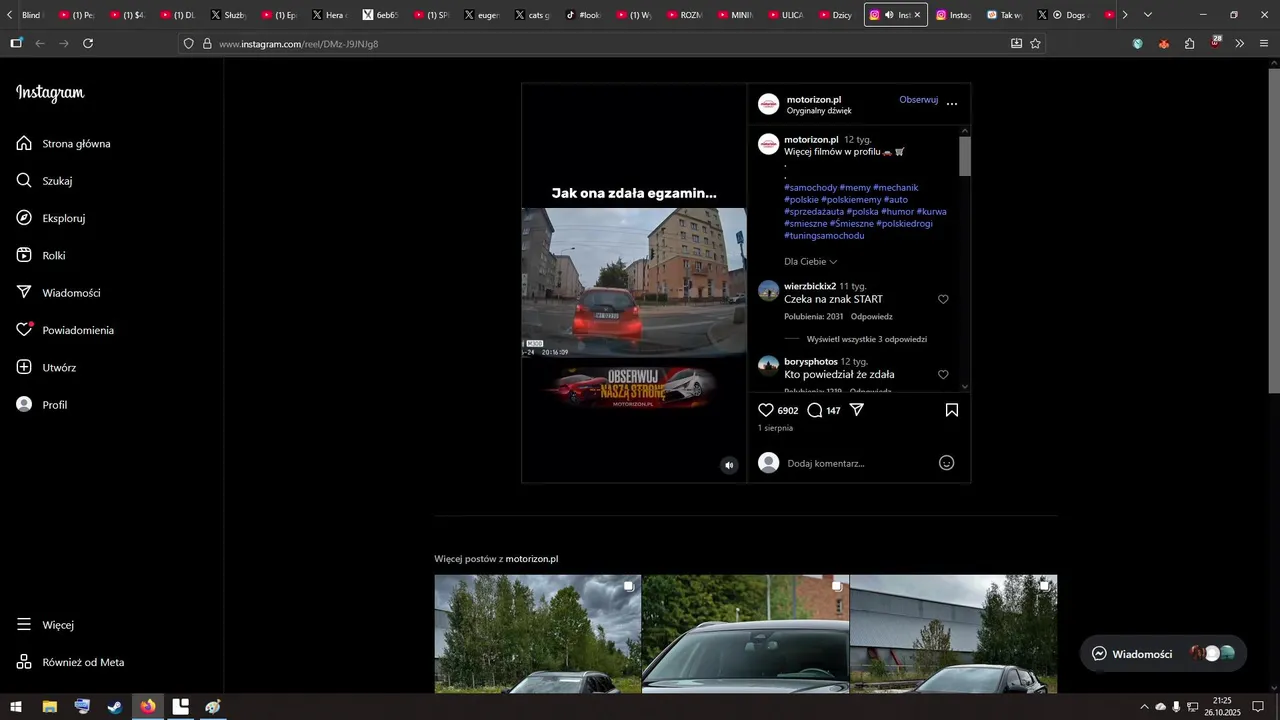Image resolution: width=1280 pixels, height=720 pixels.
Task: Mute the playing Instagram tab via speaker icon
Action: coord(889,15)
